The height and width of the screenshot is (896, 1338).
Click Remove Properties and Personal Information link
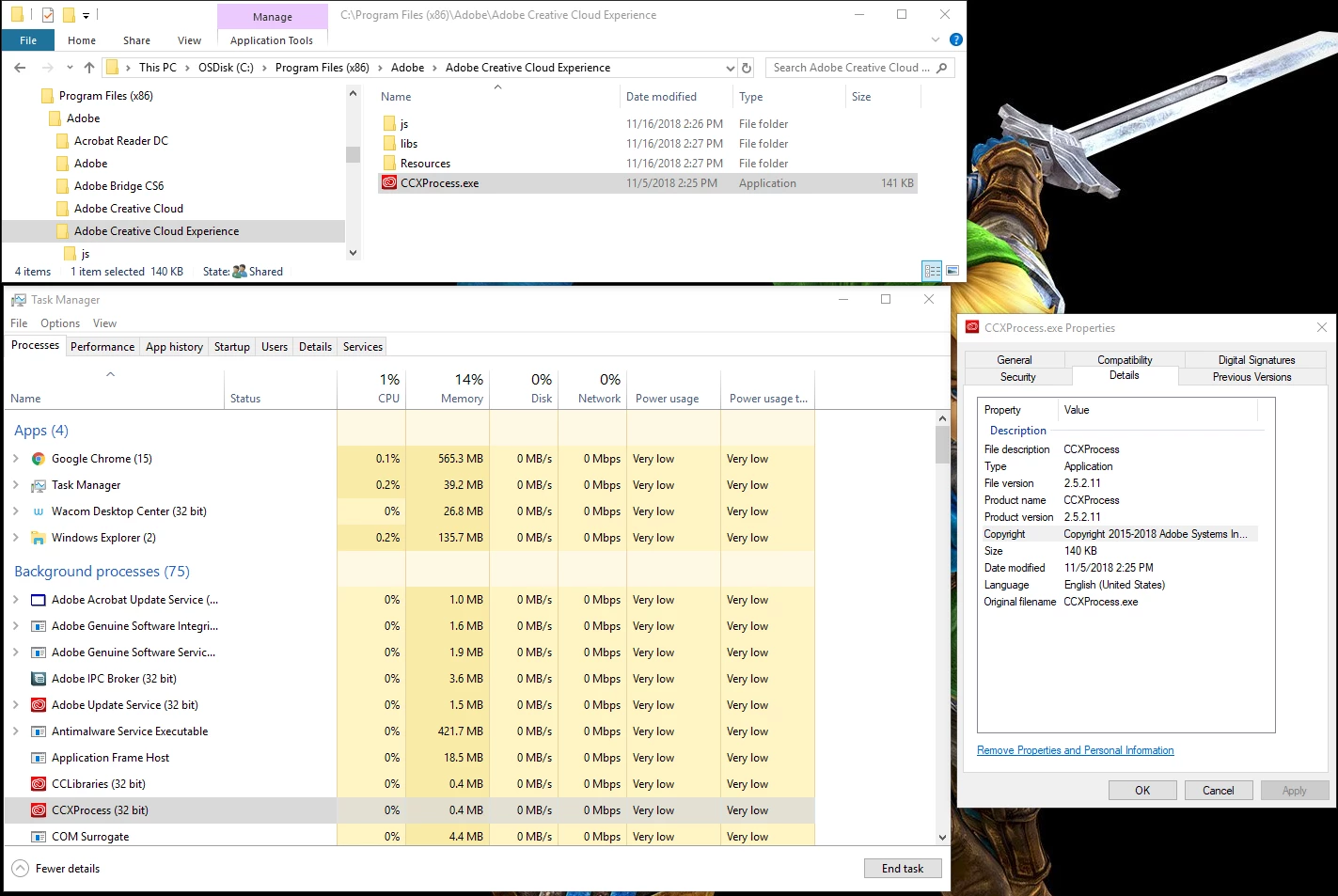[1075, 750]
